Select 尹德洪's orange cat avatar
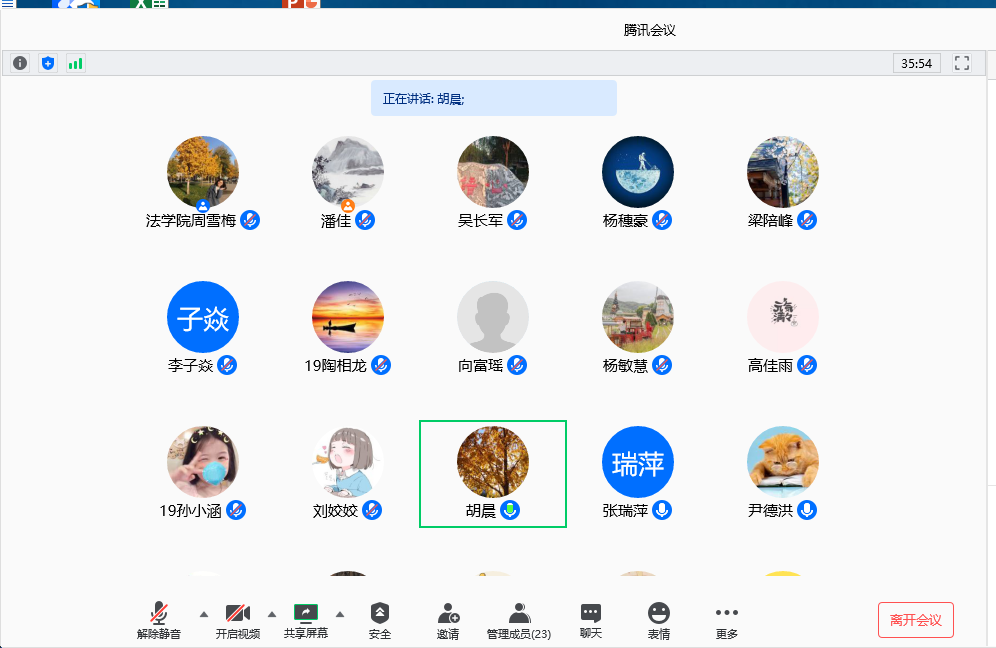 (x=783, y=462)
